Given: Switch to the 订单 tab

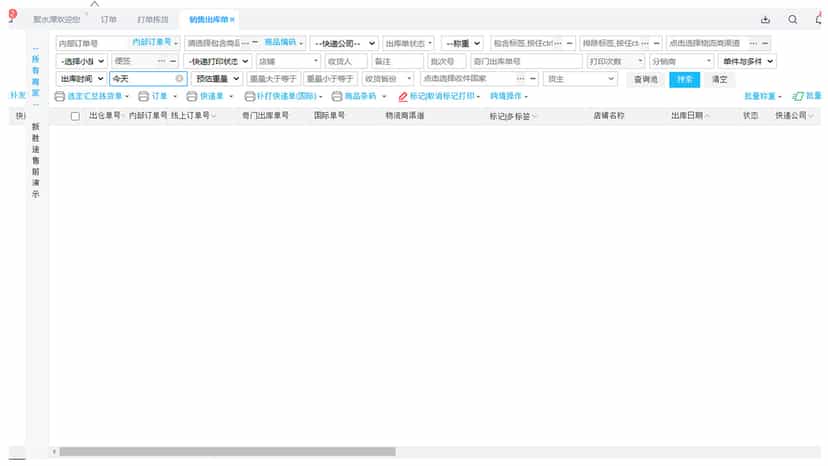Looking at the screenshot, I should (108, 20).
